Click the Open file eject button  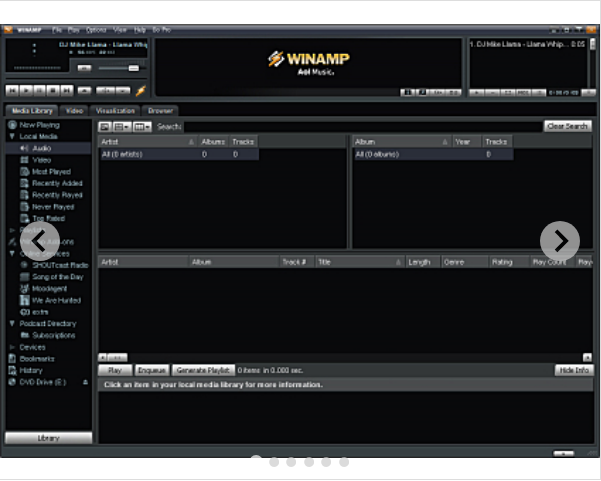84,91
